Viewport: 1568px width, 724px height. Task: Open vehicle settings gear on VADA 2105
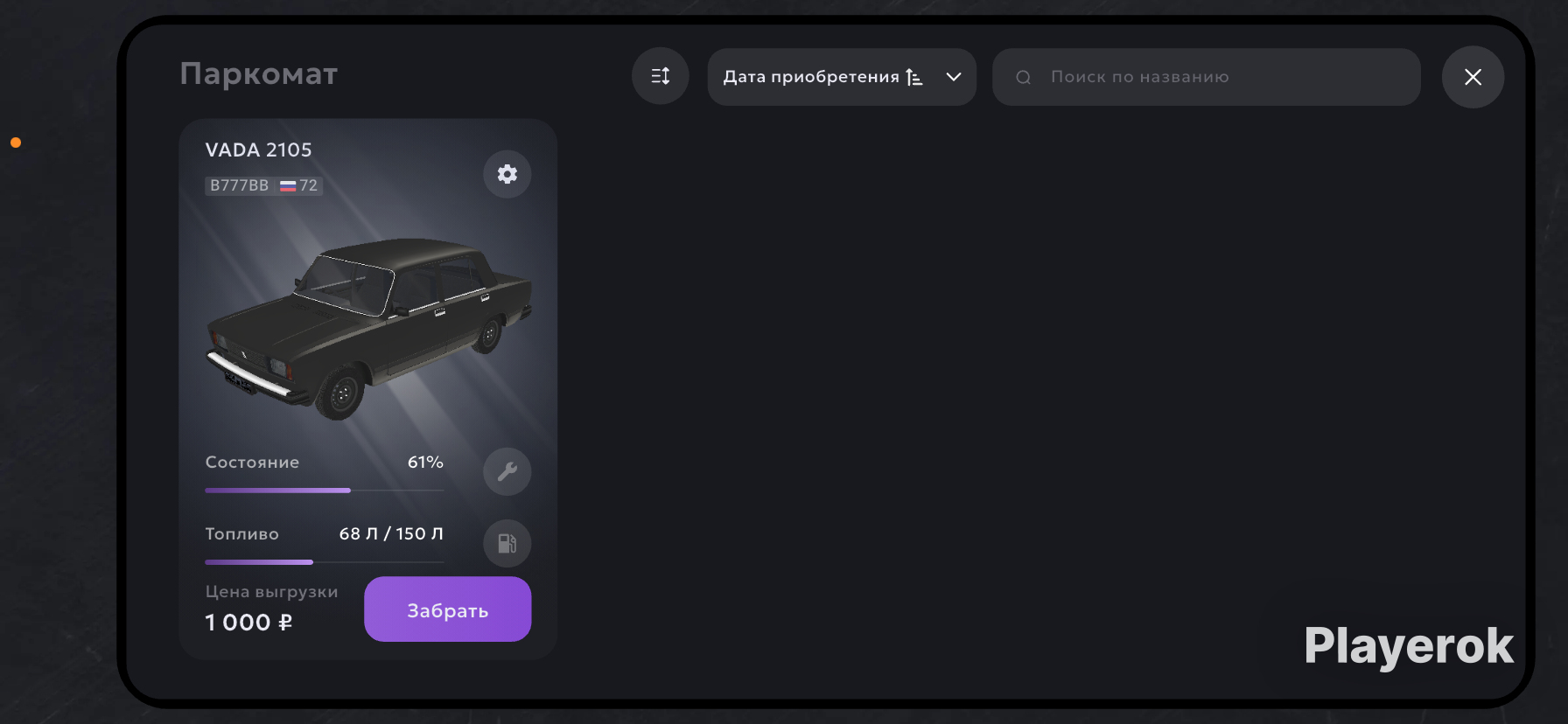(507, 174)
